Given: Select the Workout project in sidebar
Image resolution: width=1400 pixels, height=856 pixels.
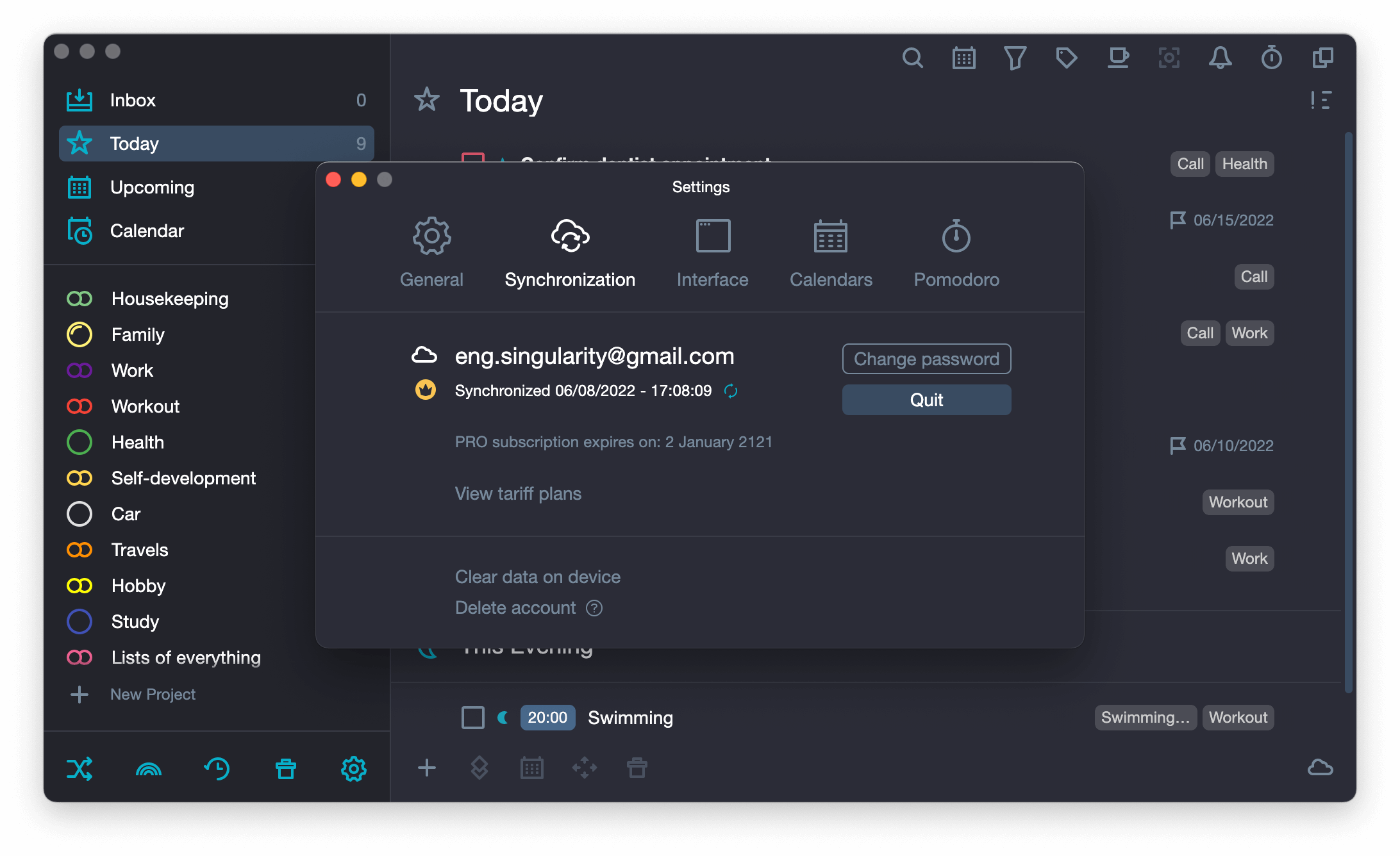Looking at the screenshot, I should [x=145, y=405].
